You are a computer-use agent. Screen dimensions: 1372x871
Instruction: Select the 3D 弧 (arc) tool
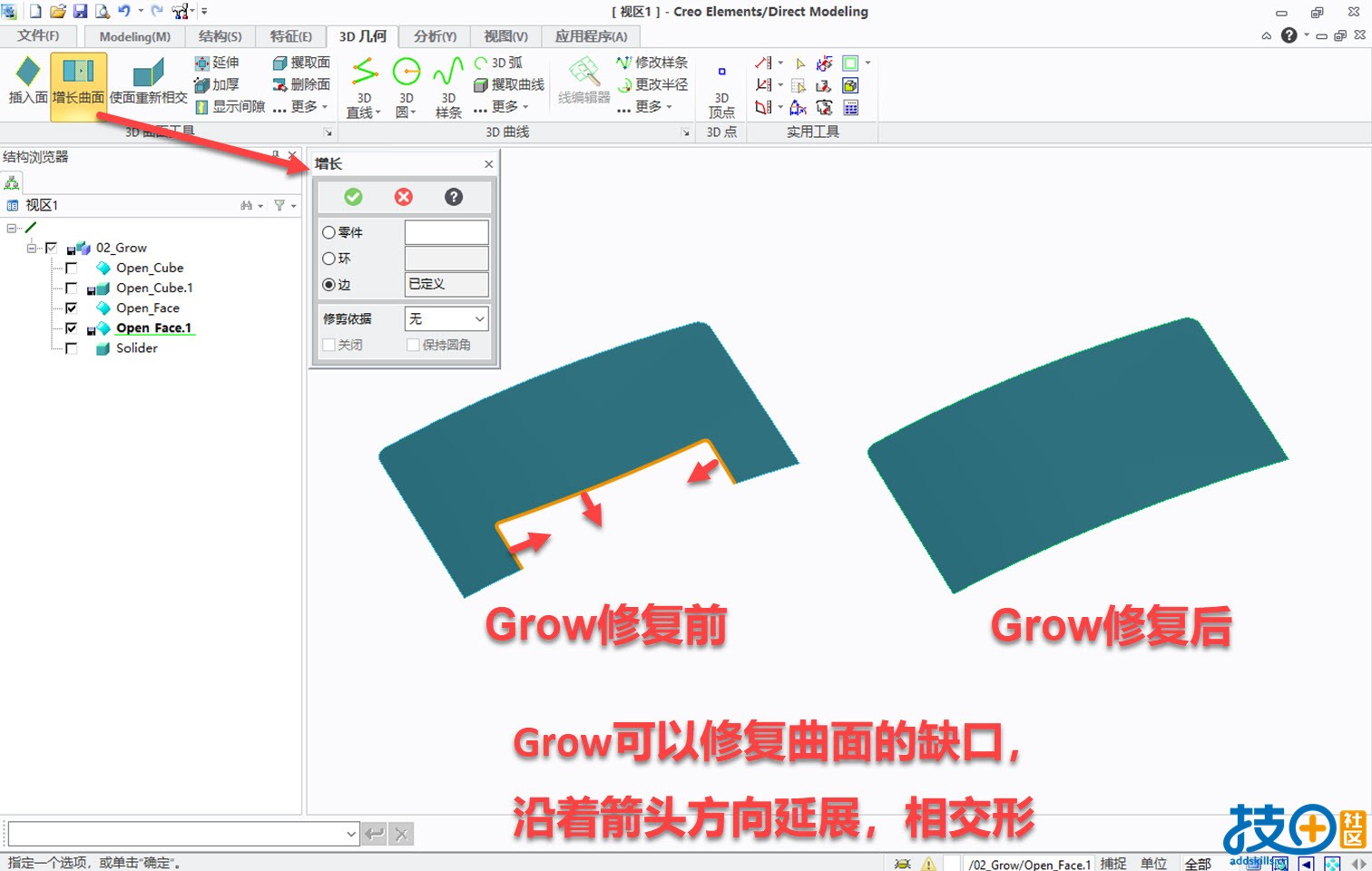pyautogui.click(x=498, y=63)
